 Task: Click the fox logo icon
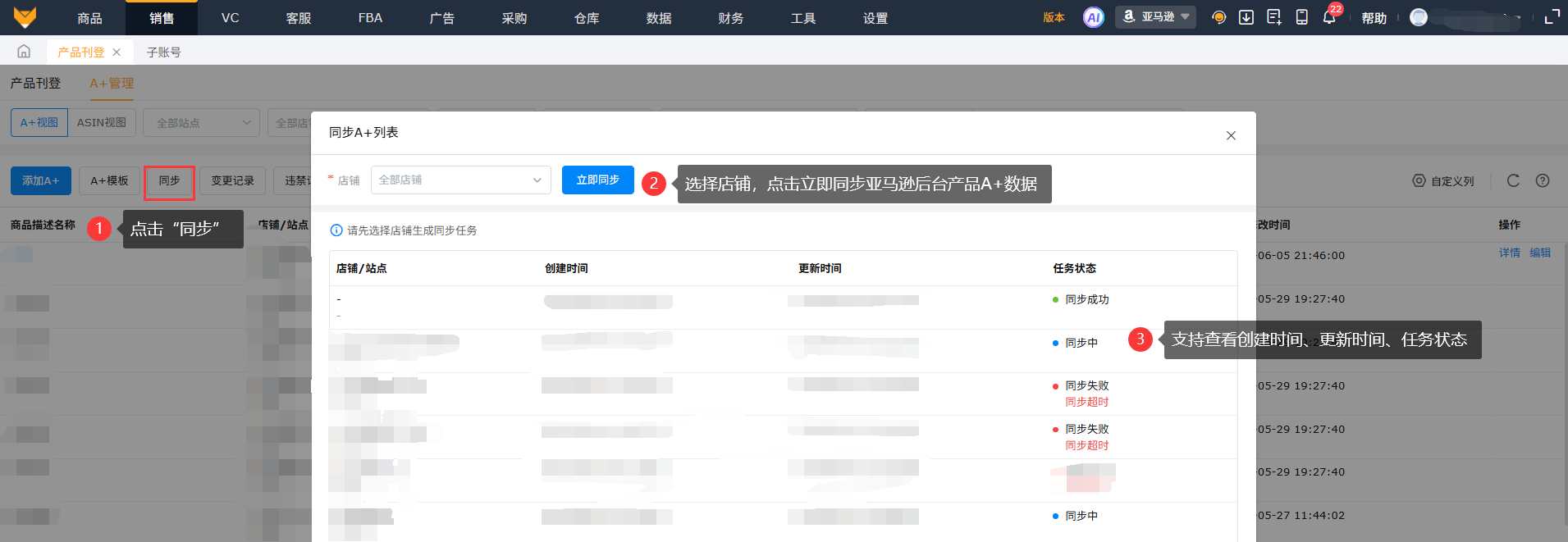click(x=25, y=17)
